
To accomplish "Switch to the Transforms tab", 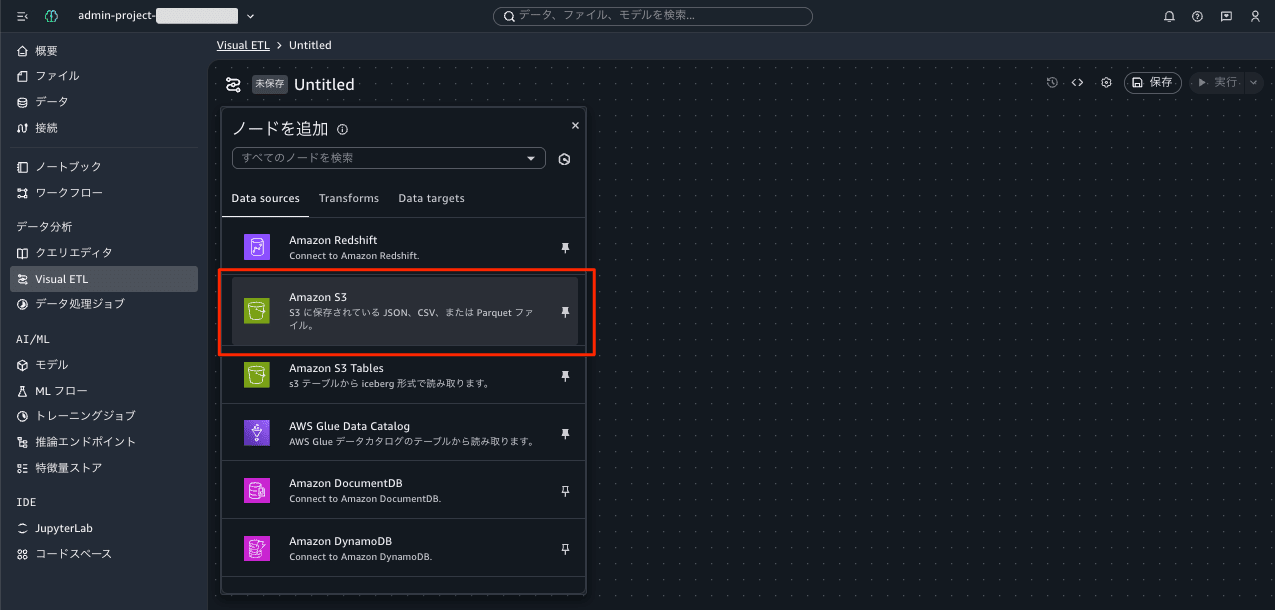I will click(x=349, y=198).
